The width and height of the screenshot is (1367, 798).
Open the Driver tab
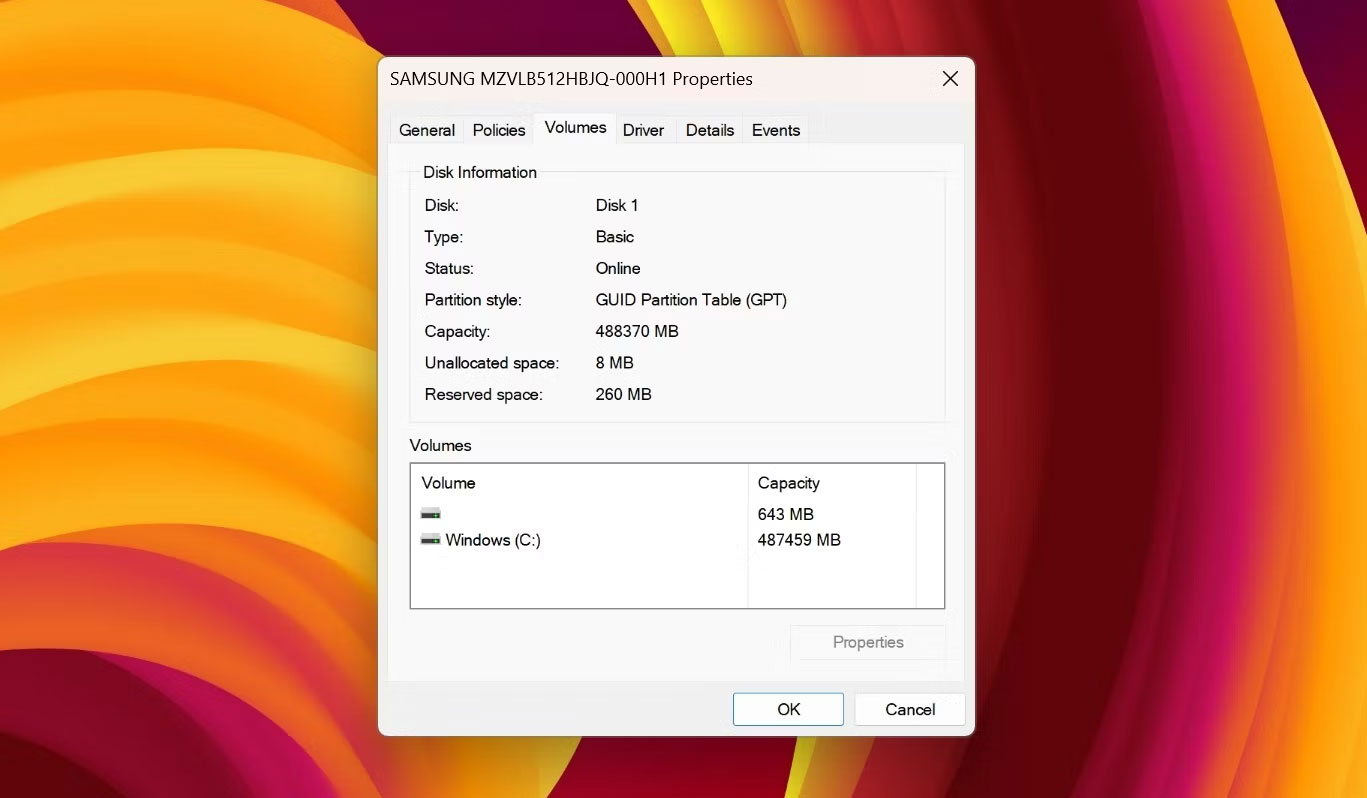[x=643, y=130]
